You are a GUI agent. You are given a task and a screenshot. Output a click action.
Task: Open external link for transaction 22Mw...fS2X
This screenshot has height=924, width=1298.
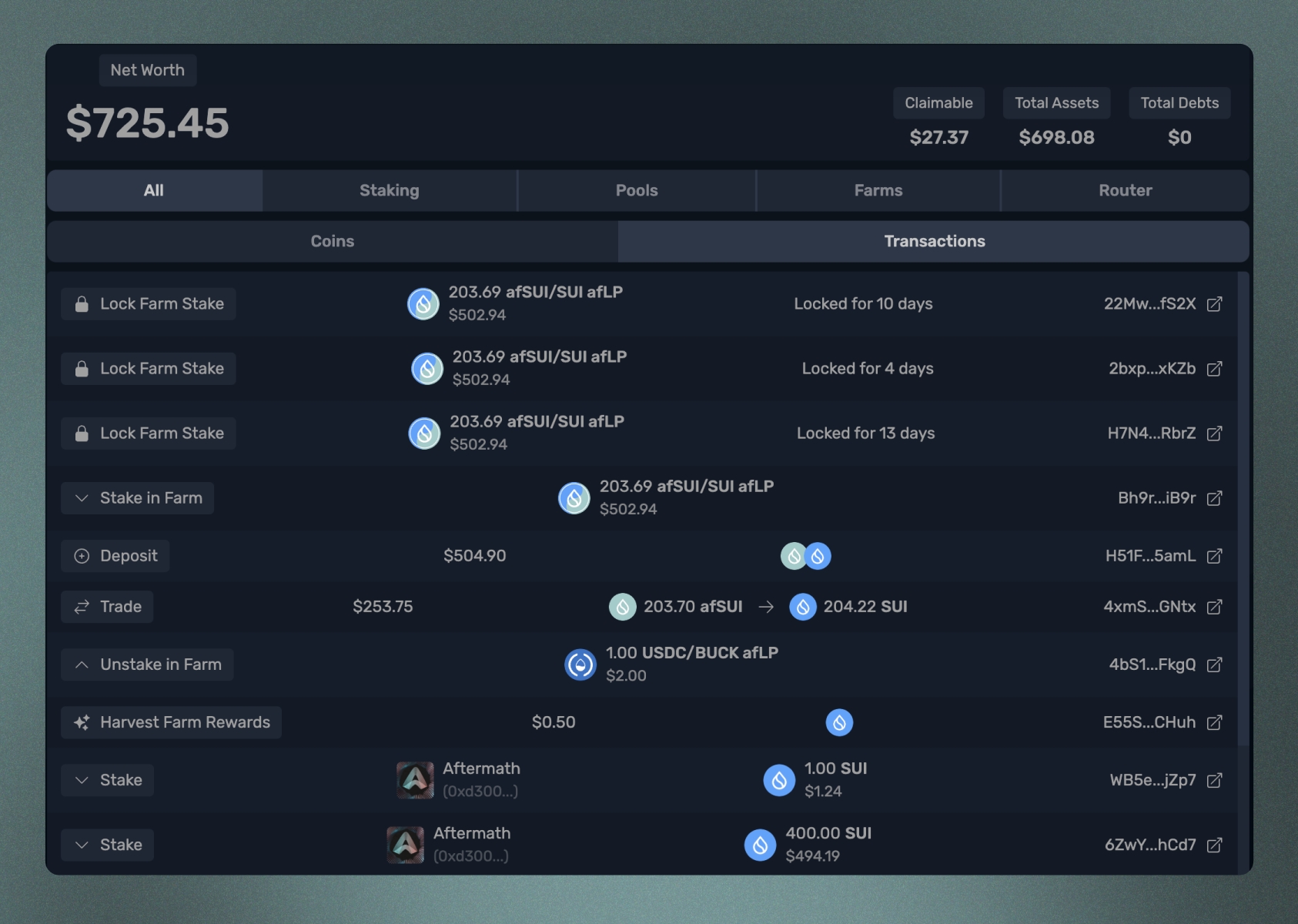pyautogui.click(x=1214, y=304)
